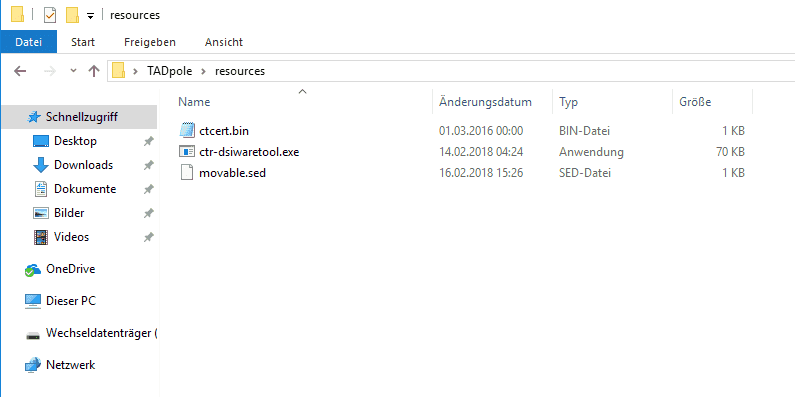Click TADpole in the address path

coord(169,71)
